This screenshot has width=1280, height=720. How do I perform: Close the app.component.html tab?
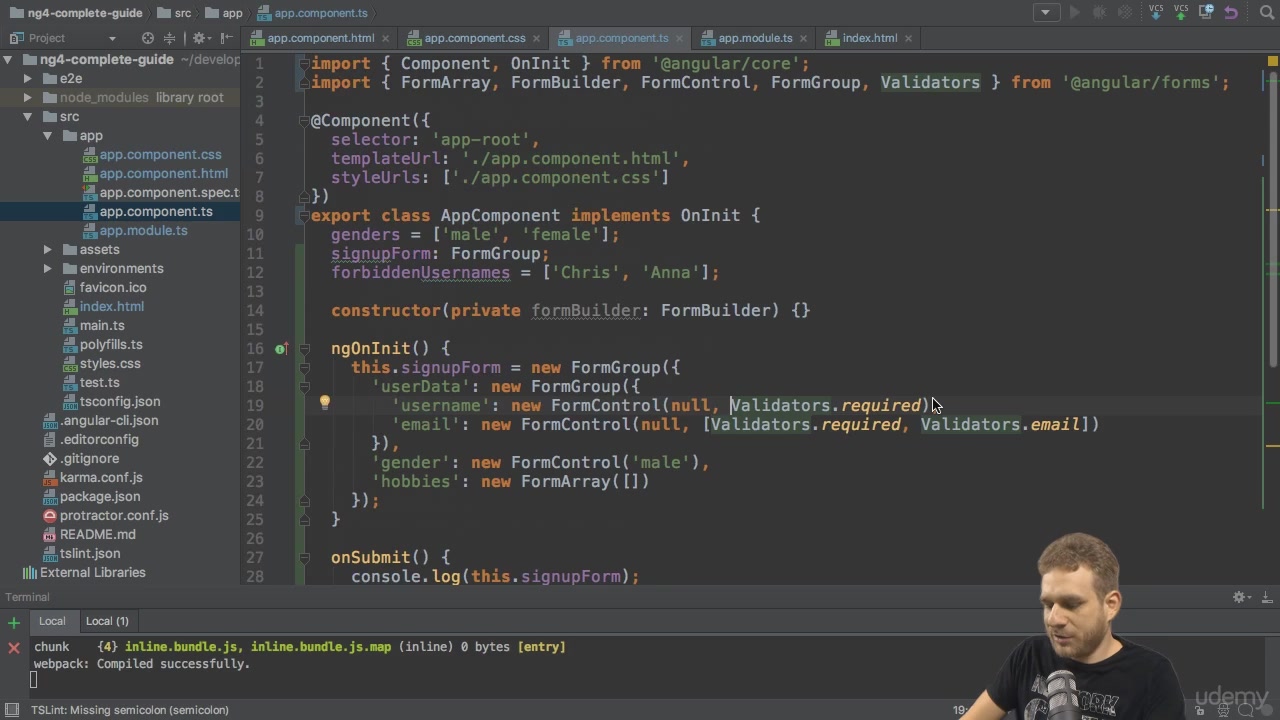tap(387, 38)
